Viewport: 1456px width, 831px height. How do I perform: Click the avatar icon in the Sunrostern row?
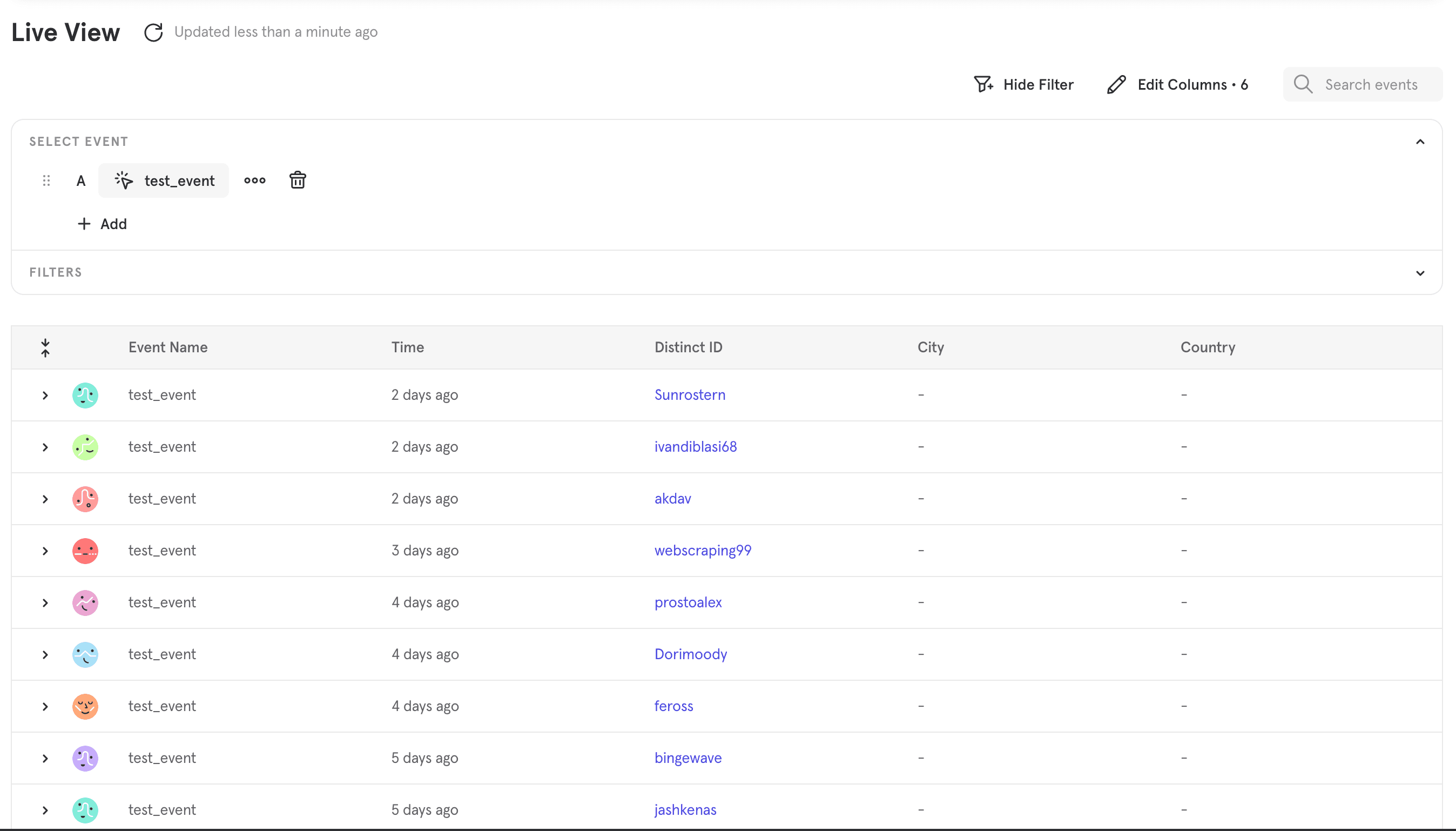coord(85,395)
